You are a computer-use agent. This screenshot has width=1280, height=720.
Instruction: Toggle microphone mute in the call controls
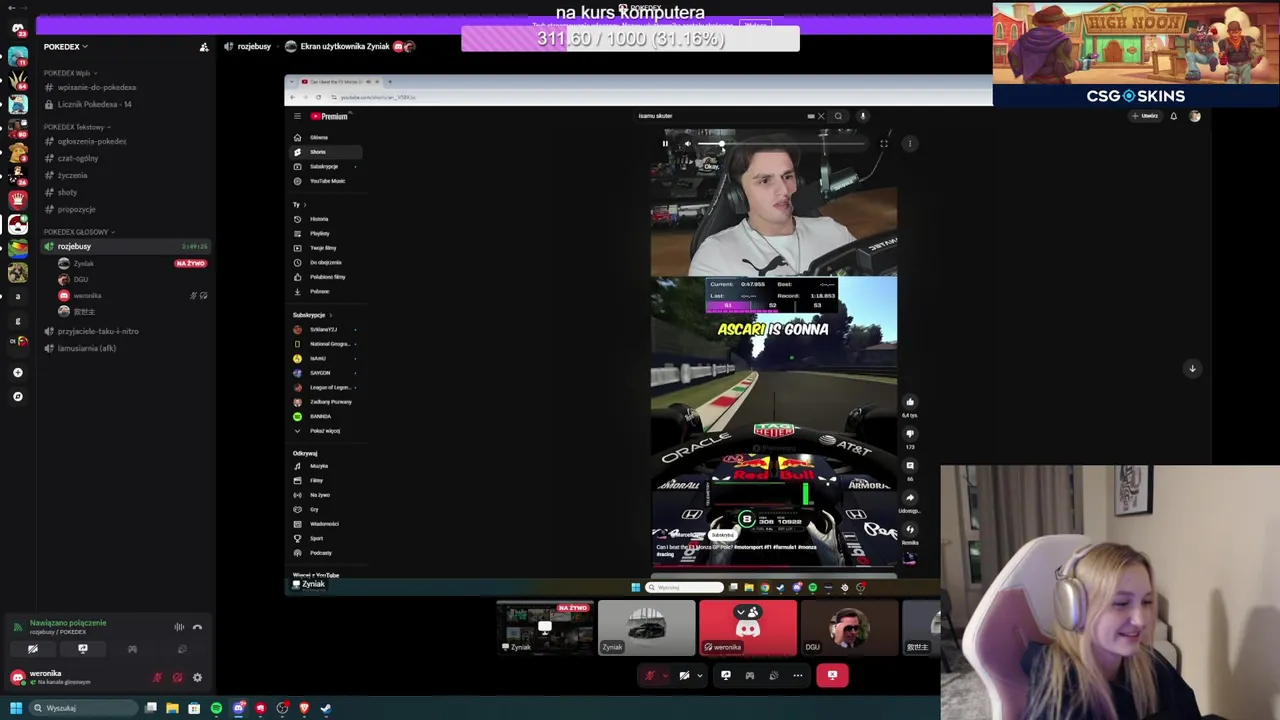[x=650, y=675]
